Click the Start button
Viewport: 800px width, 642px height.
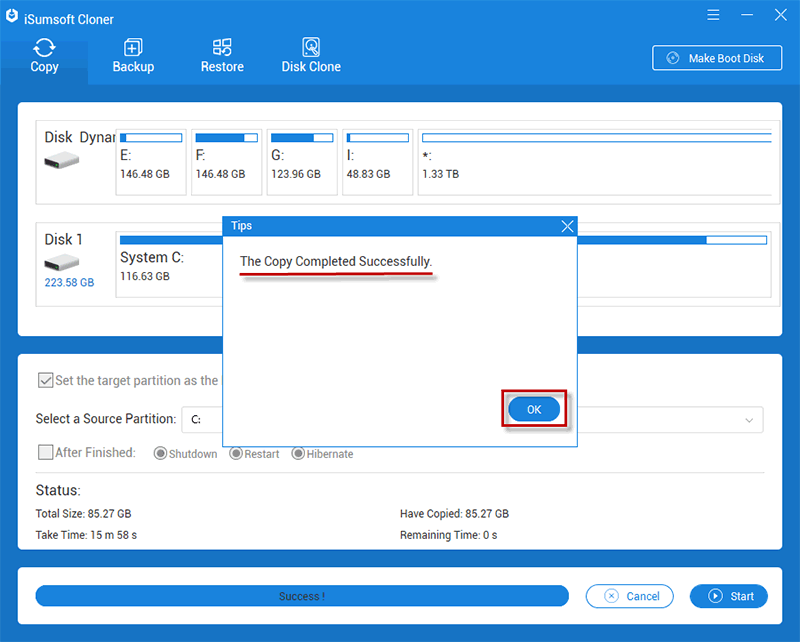729,596
